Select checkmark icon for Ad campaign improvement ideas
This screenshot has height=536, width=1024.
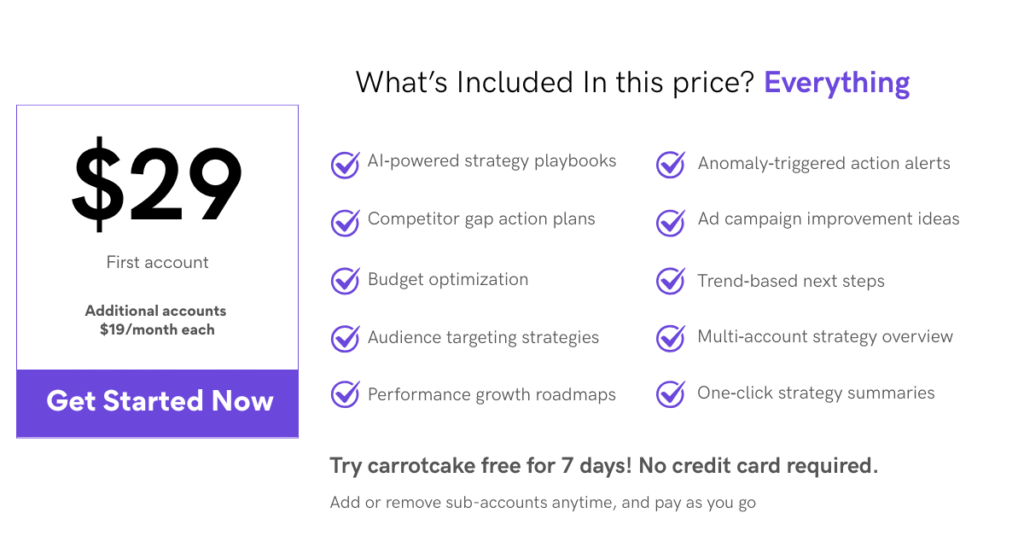670,222
